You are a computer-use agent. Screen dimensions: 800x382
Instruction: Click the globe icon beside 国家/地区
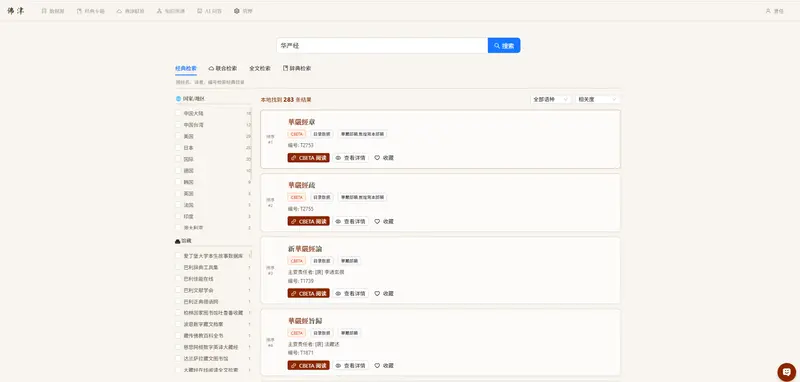click(178, 99)
